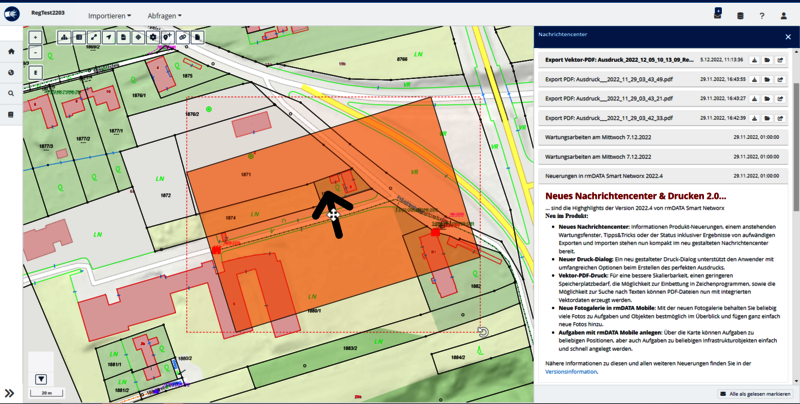This screenshot has height=404, width=800.
Task: Open the notification inbox icon in header
Action: pos(717,15)
